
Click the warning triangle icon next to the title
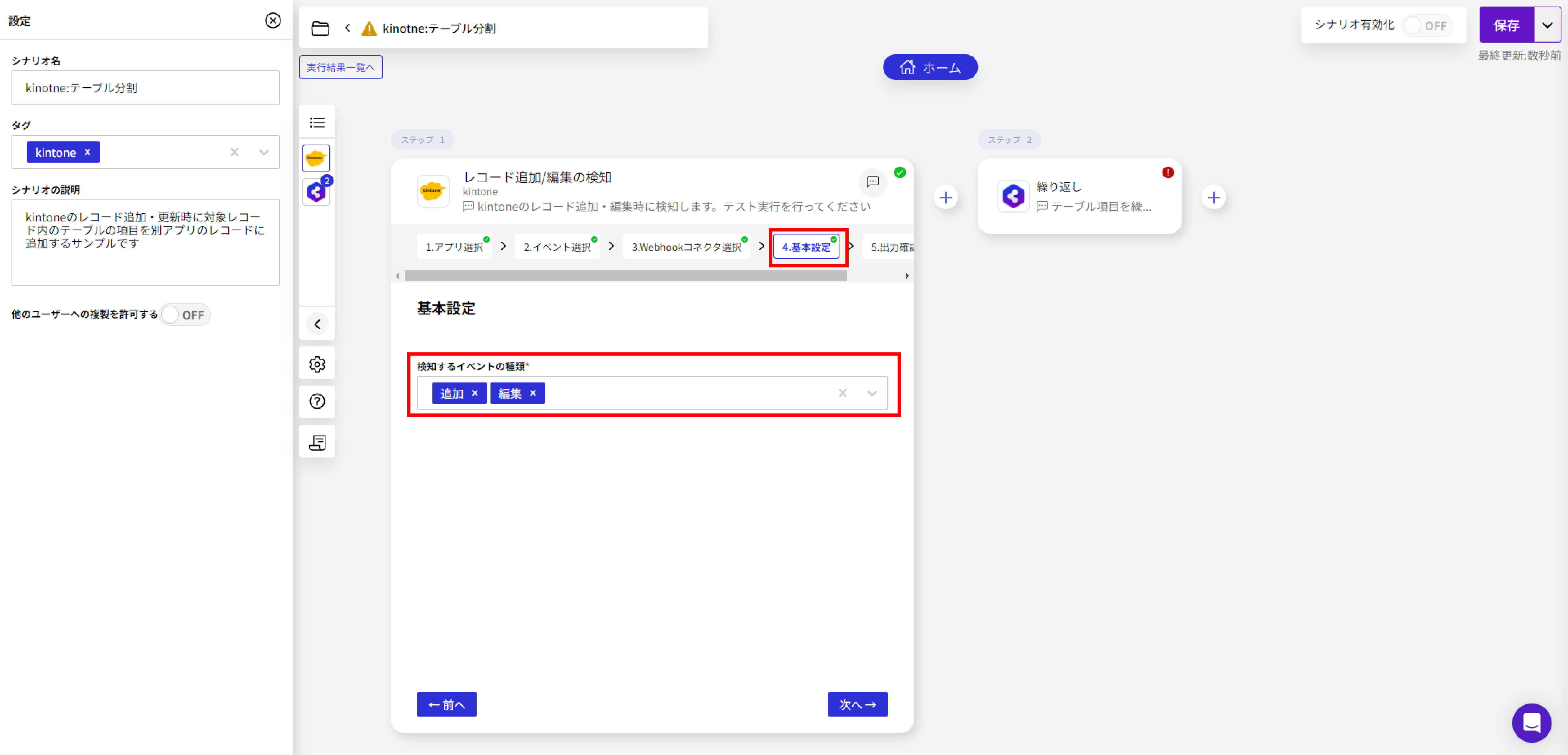pos(369,28)
